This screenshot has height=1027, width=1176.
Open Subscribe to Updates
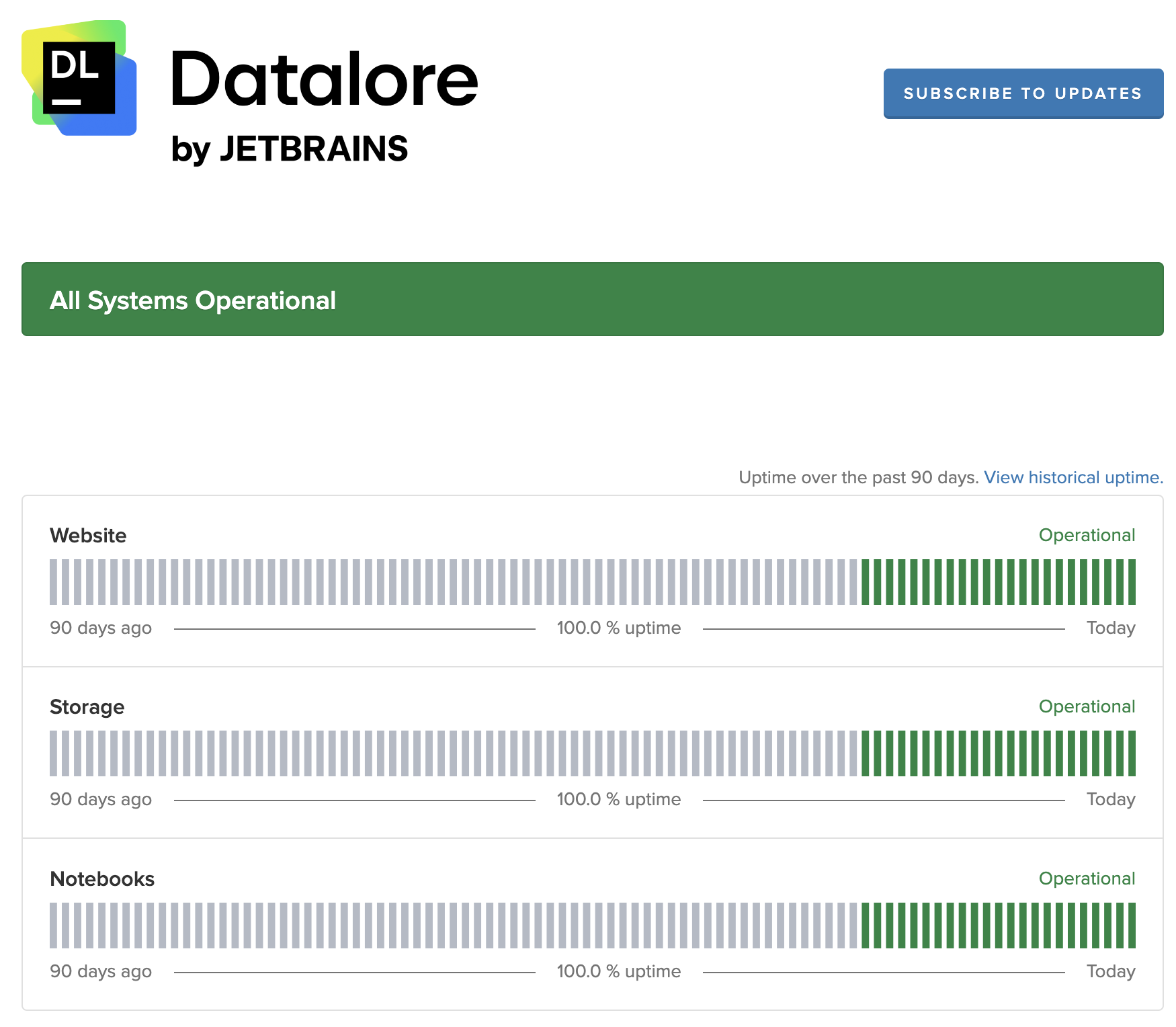point(1023,94)
